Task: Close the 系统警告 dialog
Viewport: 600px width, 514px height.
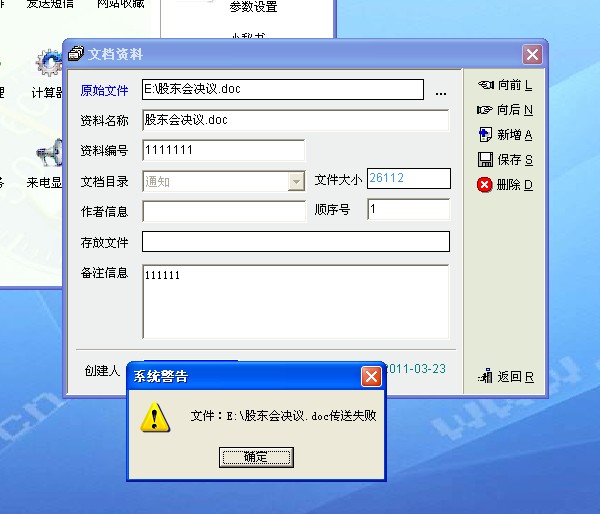Action: (x=371, y=377)
